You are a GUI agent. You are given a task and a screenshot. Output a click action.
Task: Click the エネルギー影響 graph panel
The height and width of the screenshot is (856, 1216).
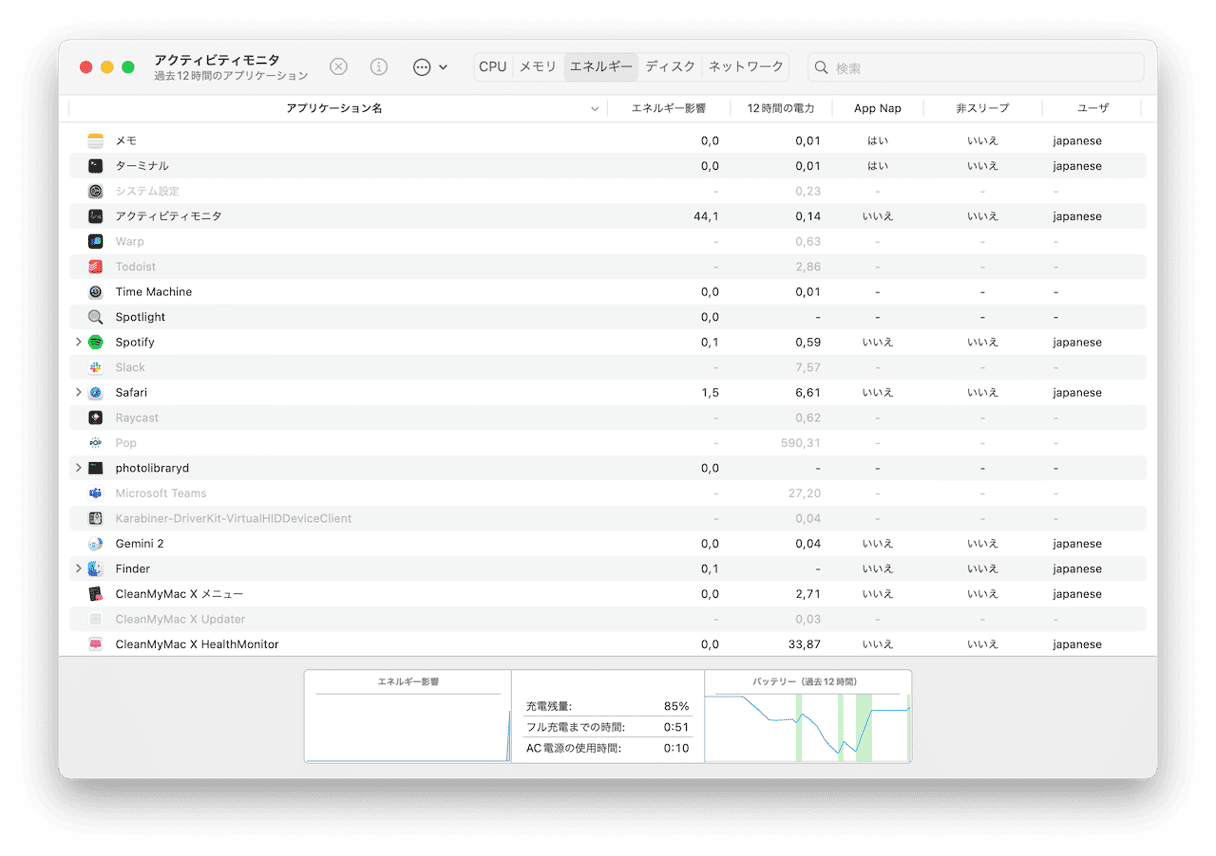pyautogui.click(x=408, y=716)
